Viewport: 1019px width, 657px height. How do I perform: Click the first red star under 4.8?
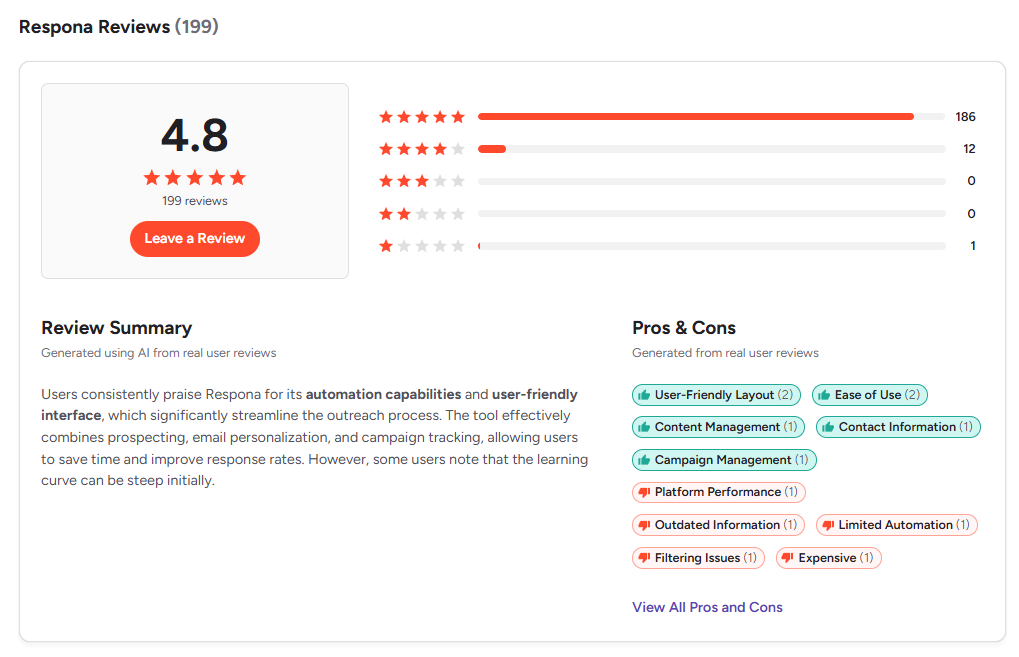click(x=151, y=177)
